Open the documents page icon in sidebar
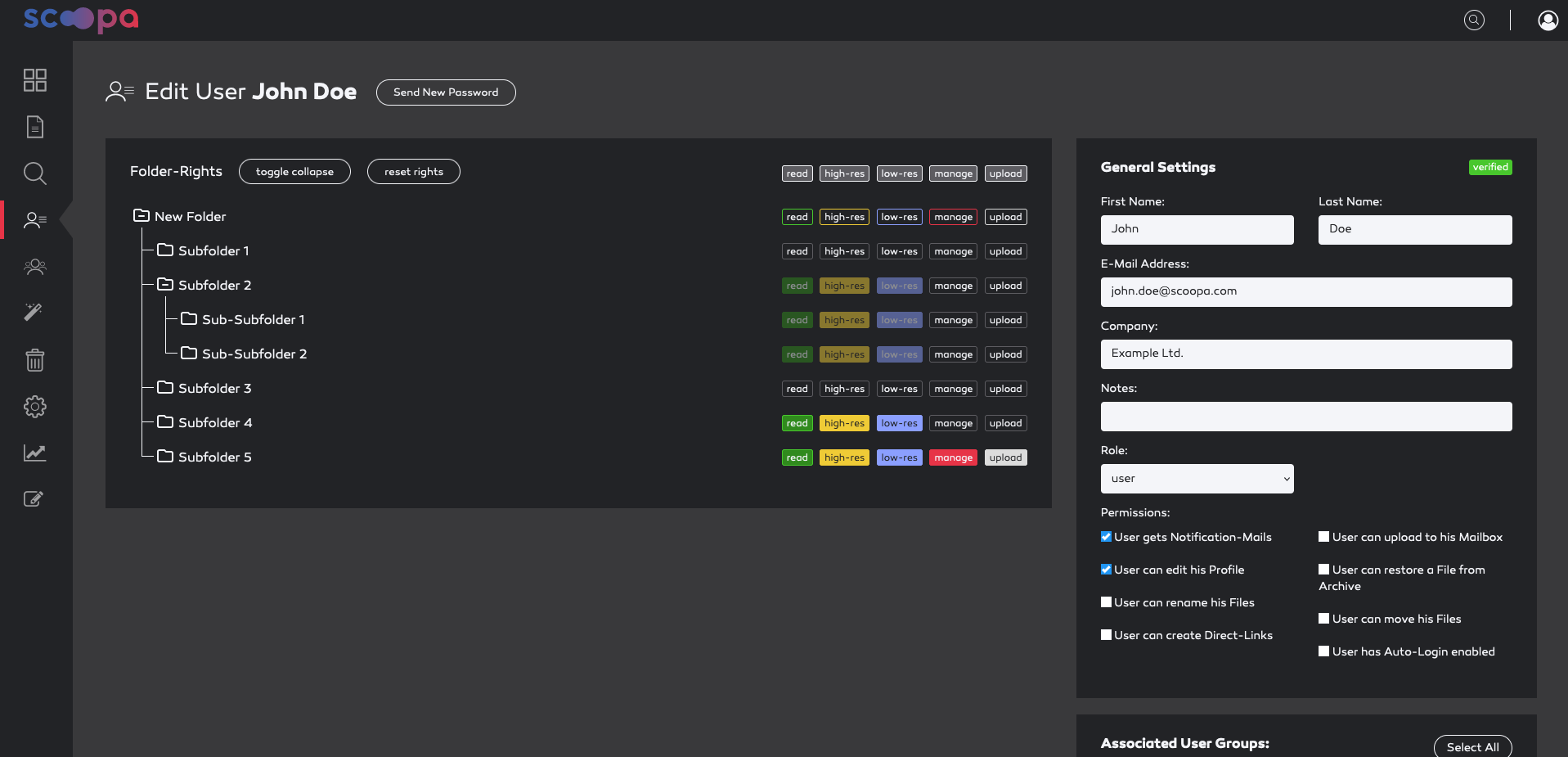1568x757 pixels. click(35, 127)
